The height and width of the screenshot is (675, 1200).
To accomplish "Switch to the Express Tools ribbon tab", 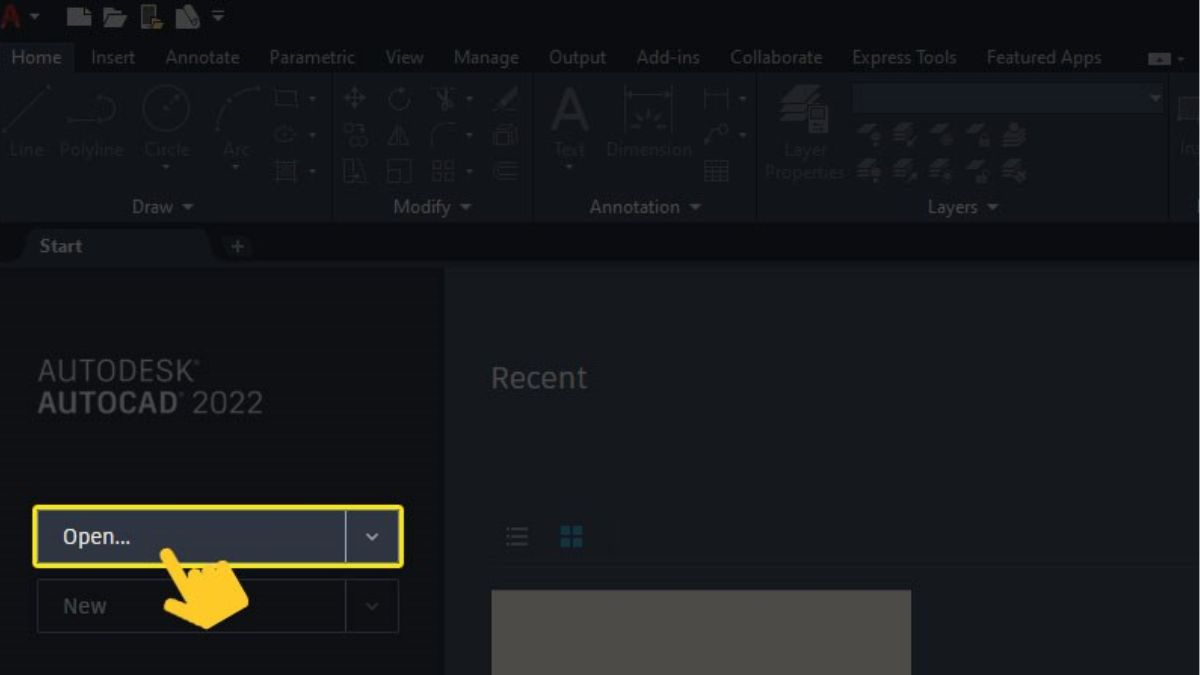I will [904, 57].
